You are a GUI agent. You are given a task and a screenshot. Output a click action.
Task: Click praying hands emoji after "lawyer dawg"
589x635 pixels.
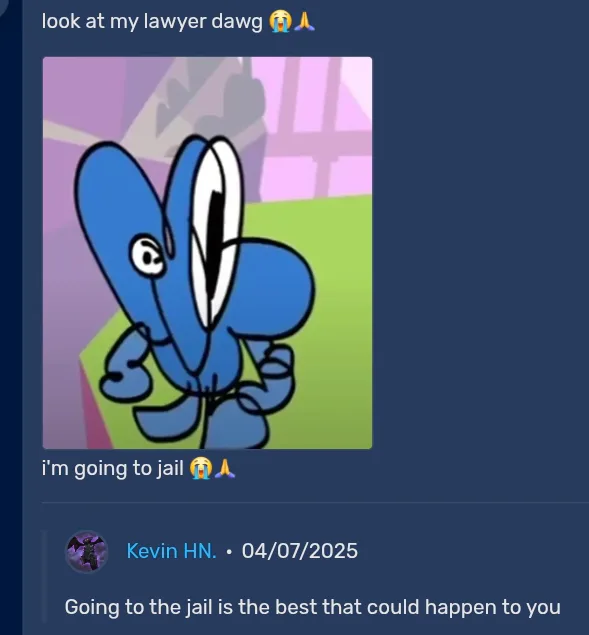(x=304, y=21)
